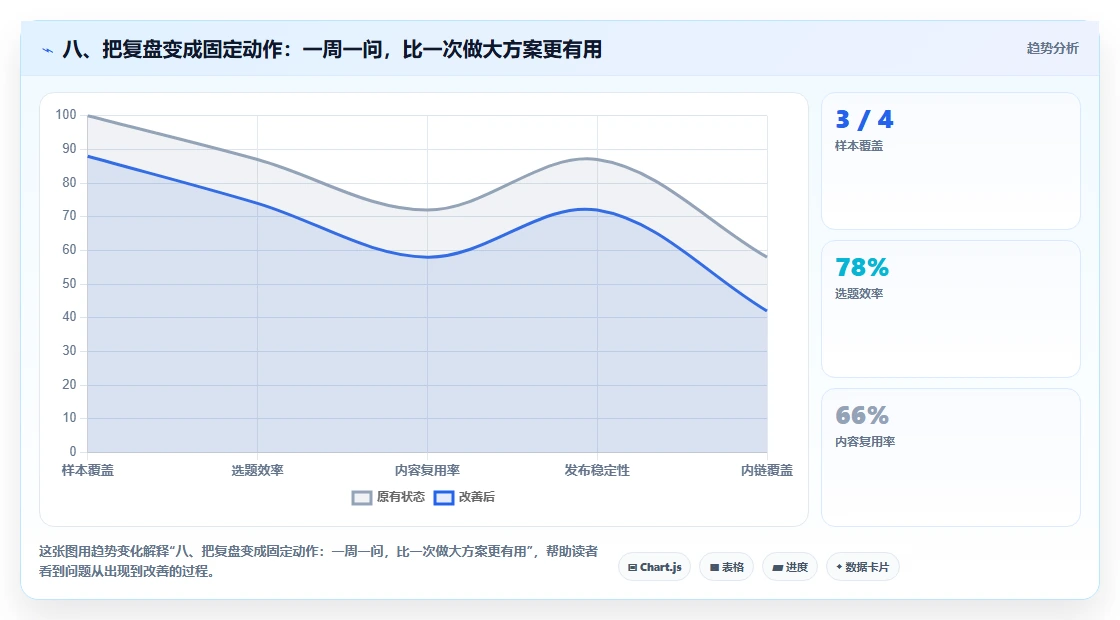Click the 内容复用率 axis label
Viewport: 1120px width, 620px height.
(427, 471)
